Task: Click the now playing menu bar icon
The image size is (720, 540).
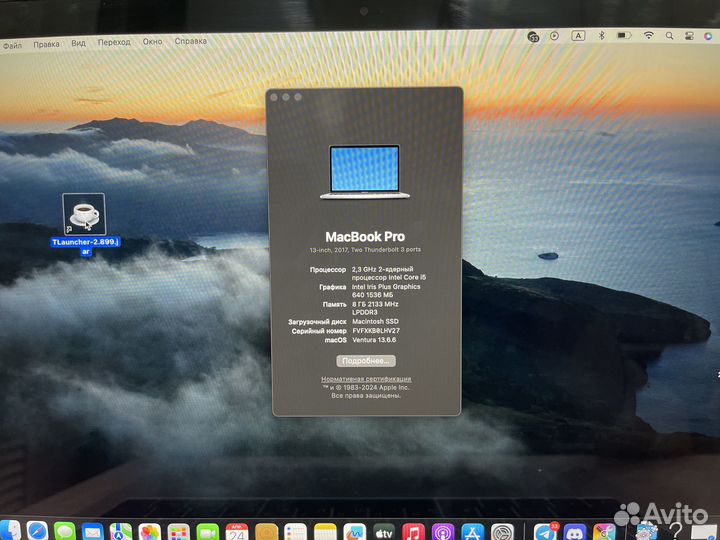Action: point(554,36)
